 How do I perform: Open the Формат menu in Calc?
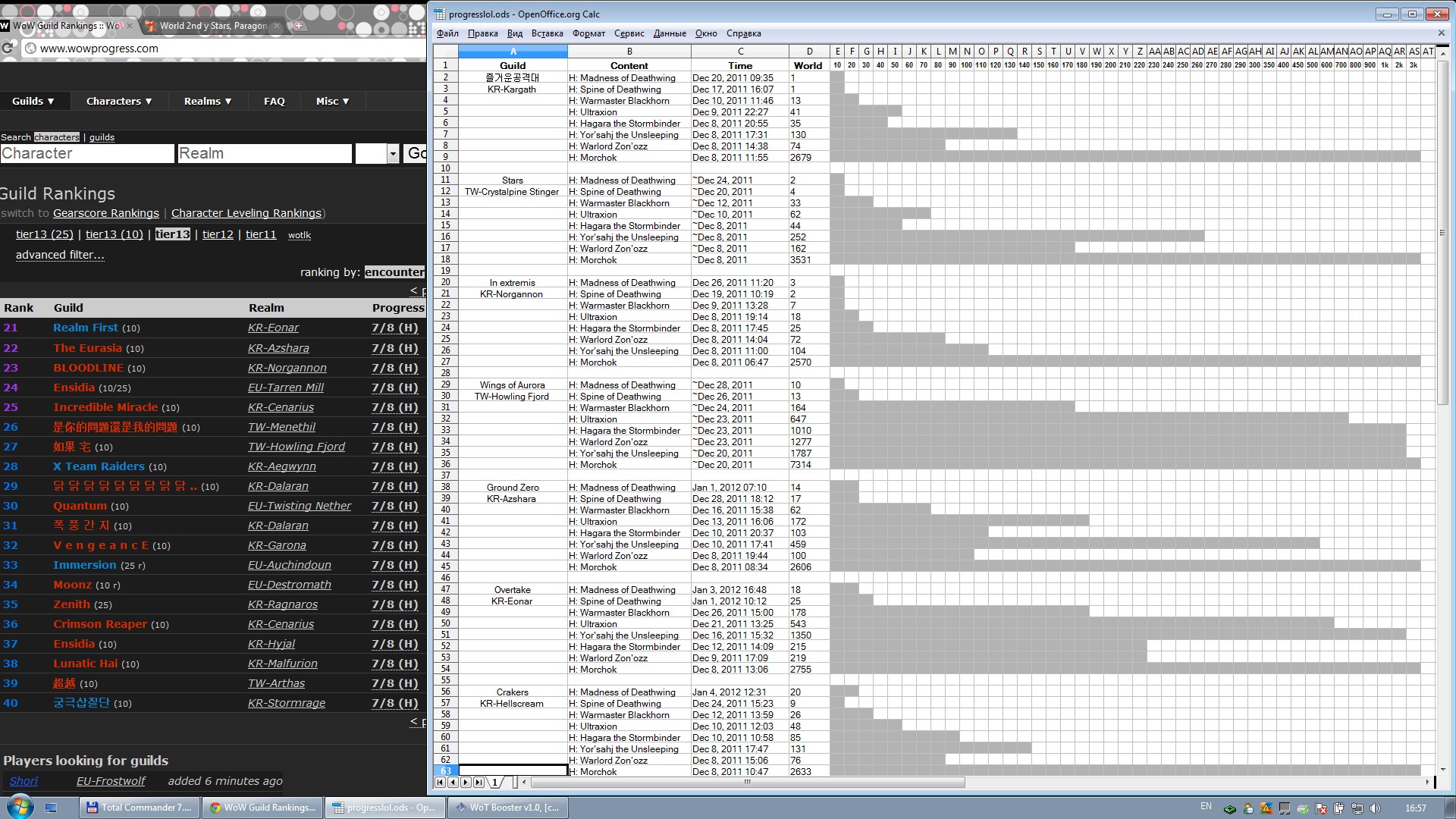click(588, 33)
